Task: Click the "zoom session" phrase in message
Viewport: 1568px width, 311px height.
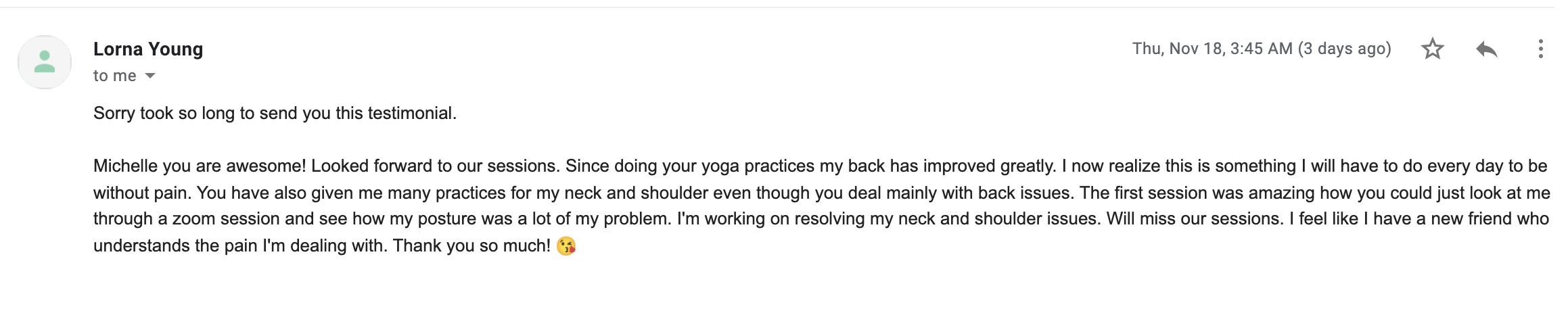Action: click(226, 218)
